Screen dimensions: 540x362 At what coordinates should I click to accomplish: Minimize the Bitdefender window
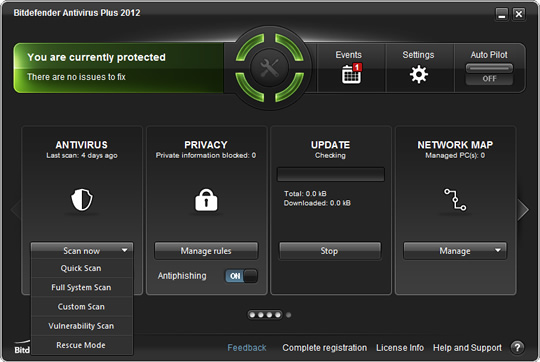click(x=502, y=14)
